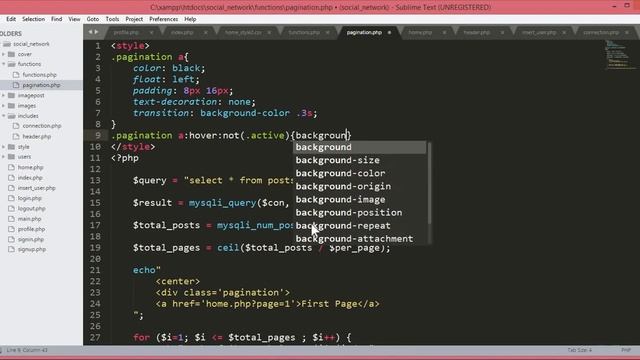Open the View menu
The width and height of the screenshot is (640, 360).
[74, 19]
